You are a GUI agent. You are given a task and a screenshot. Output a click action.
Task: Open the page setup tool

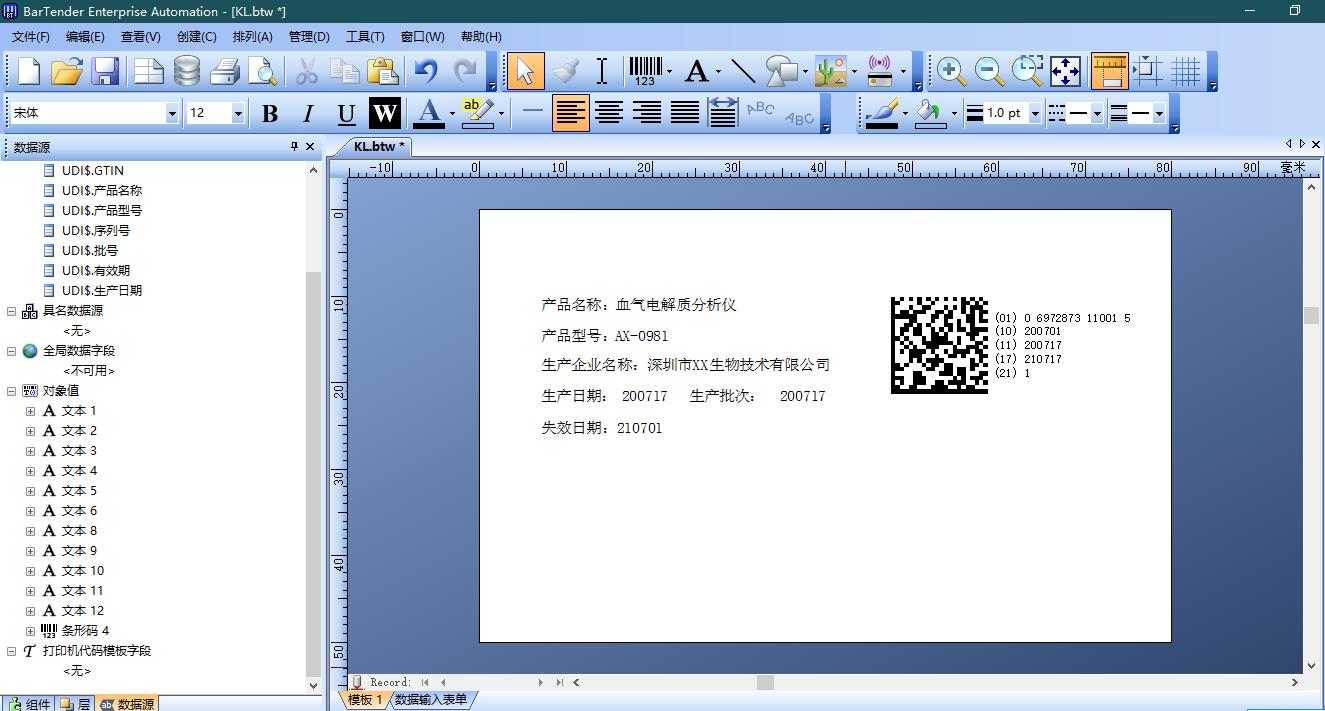coord(149,71)
